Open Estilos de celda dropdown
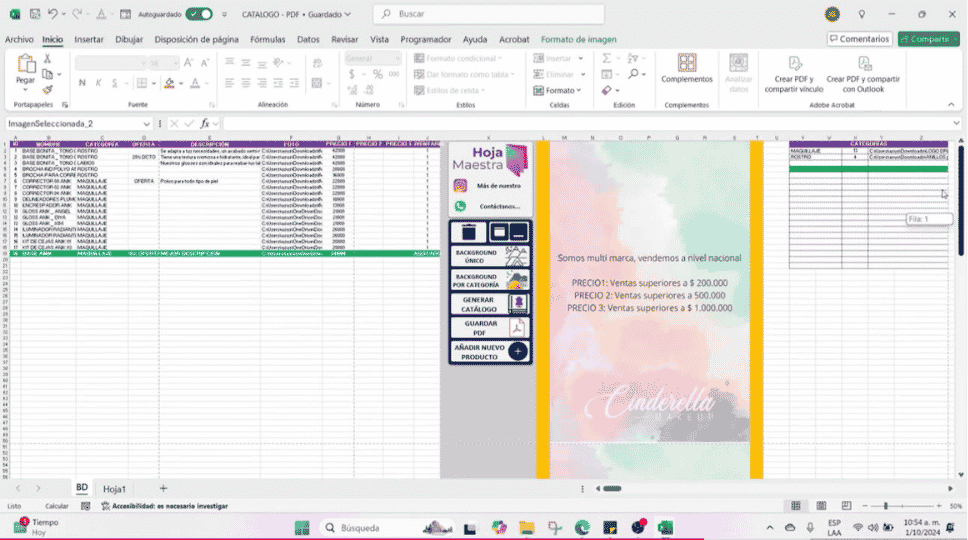 449,90
